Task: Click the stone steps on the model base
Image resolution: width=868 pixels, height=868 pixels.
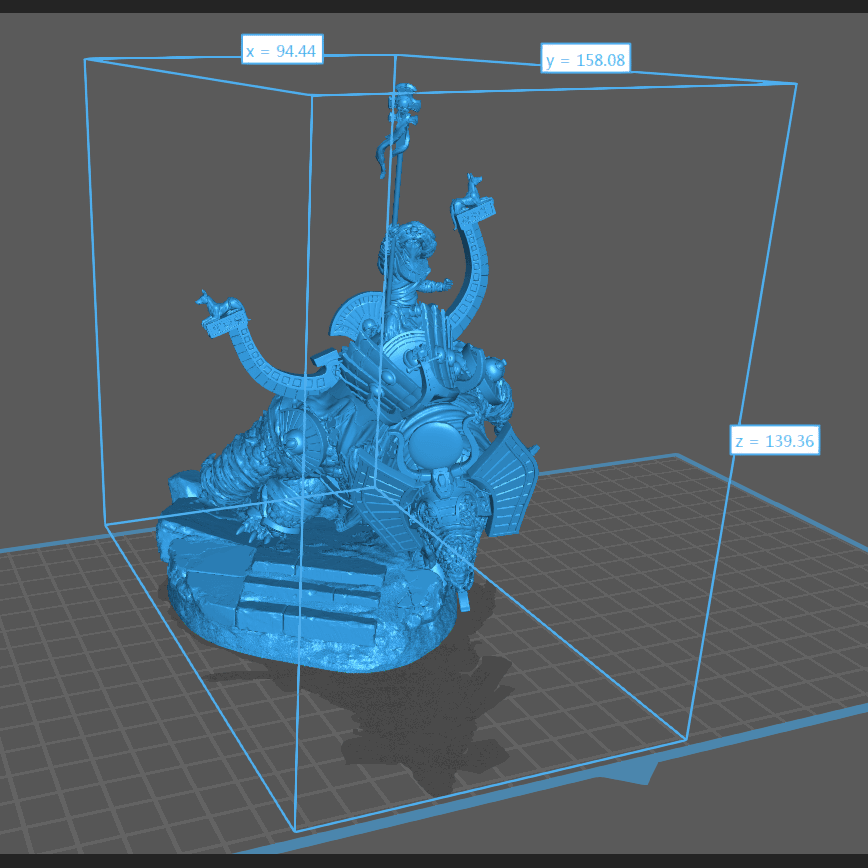Action: (x=300, y=590)
